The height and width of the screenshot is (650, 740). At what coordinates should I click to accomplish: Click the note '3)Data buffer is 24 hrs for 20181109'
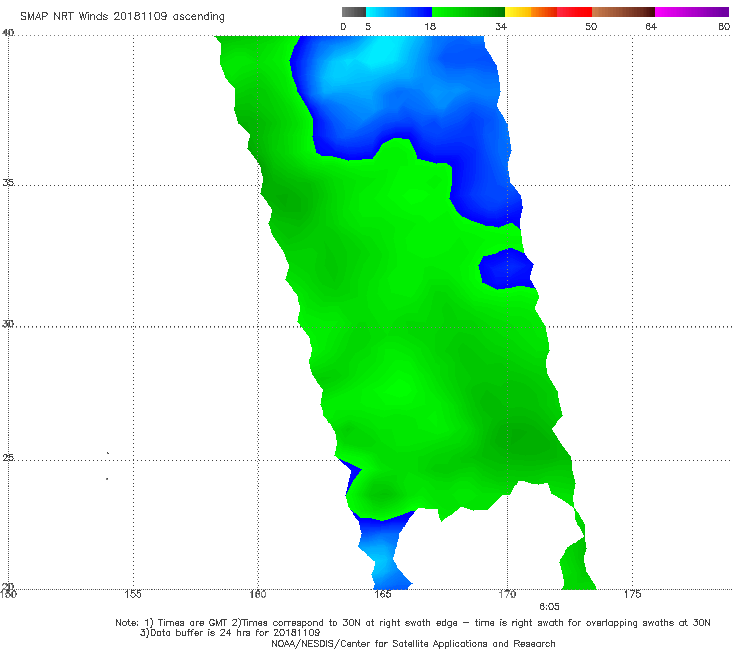[230, 633]
